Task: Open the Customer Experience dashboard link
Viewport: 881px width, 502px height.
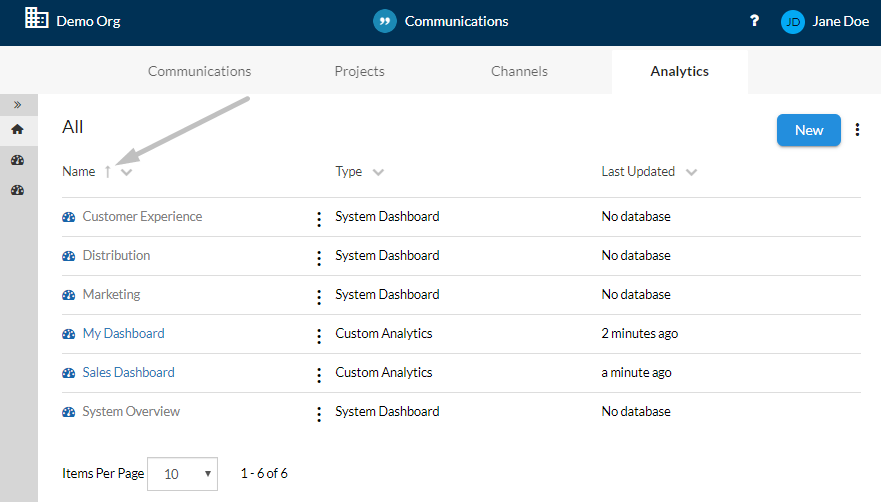Action: [142, 216]
